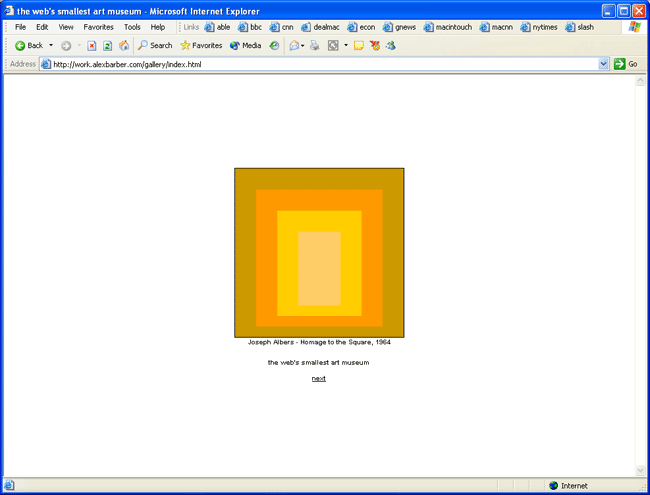Open the Mail dropdown arrow
This screenshot has height=495, width=650.
tap(303, 46)
